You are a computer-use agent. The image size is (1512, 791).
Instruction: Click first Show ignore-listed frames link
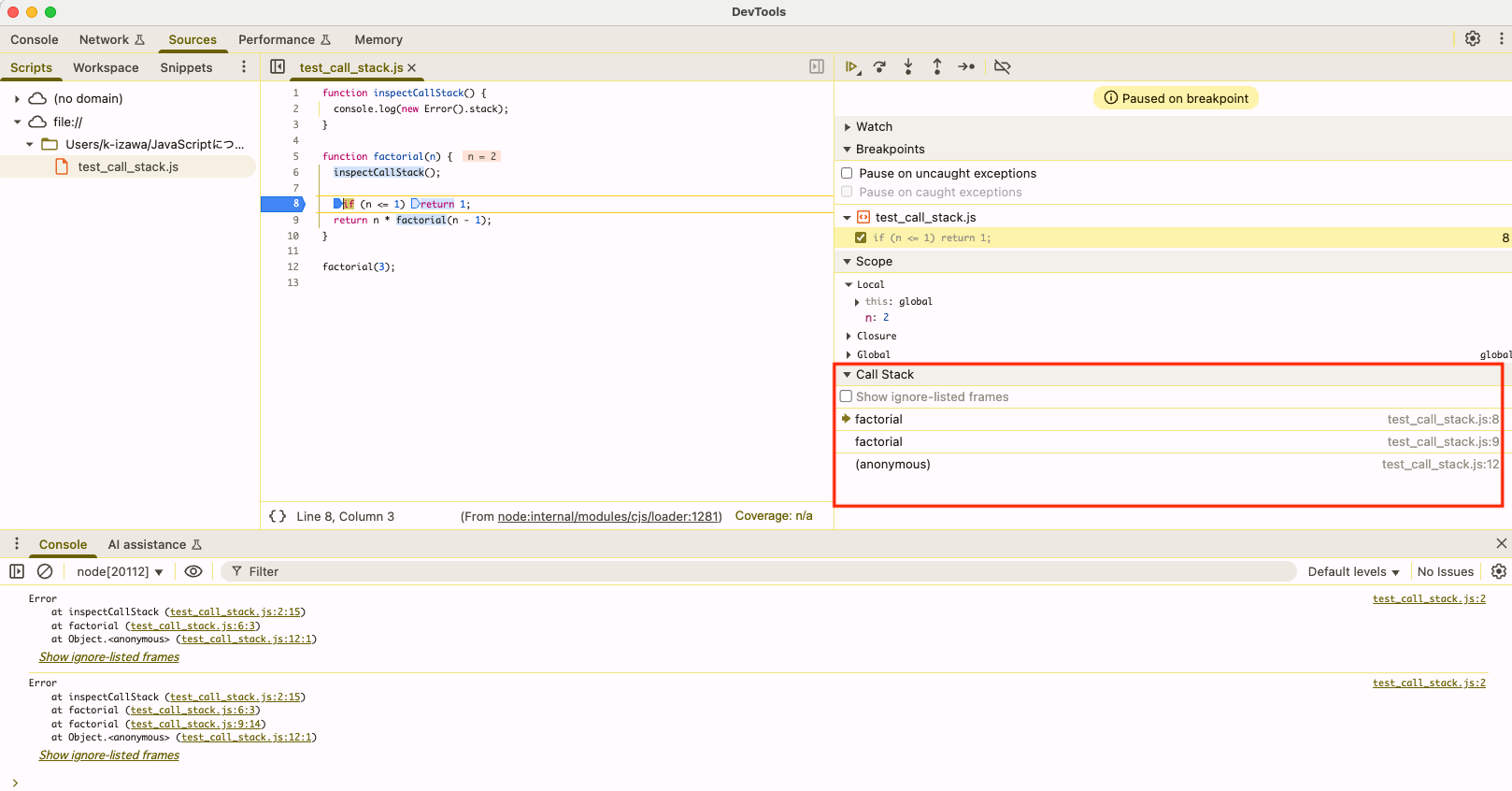[x=109, y=657]
